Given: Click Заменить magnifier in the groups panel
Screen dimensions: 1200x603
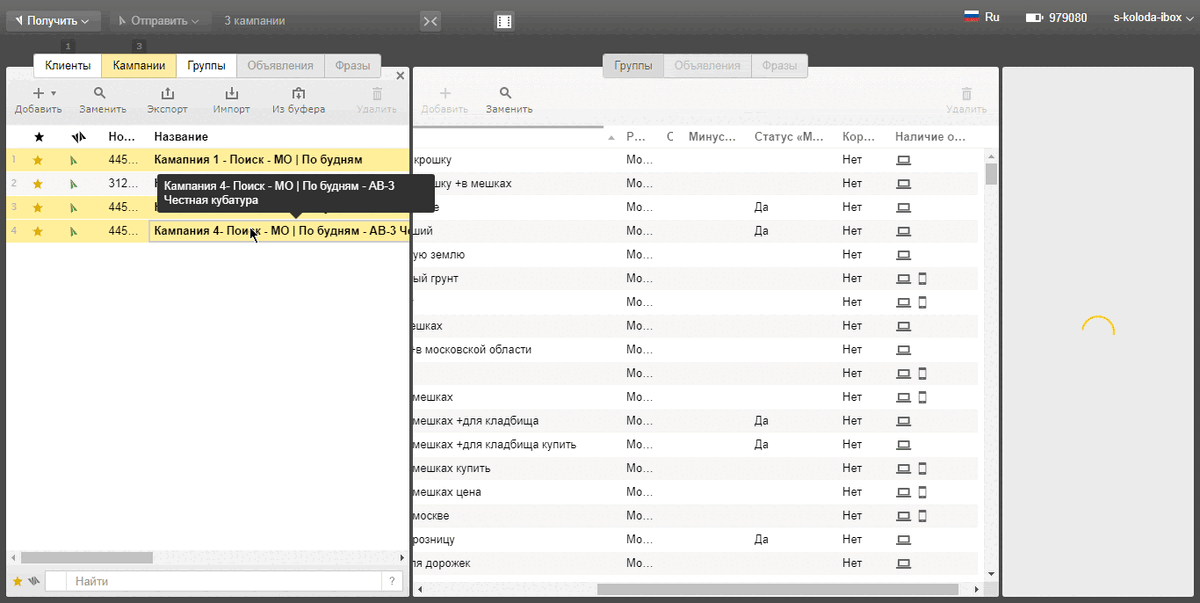Looking at the screenshot, I should (506, 93).
